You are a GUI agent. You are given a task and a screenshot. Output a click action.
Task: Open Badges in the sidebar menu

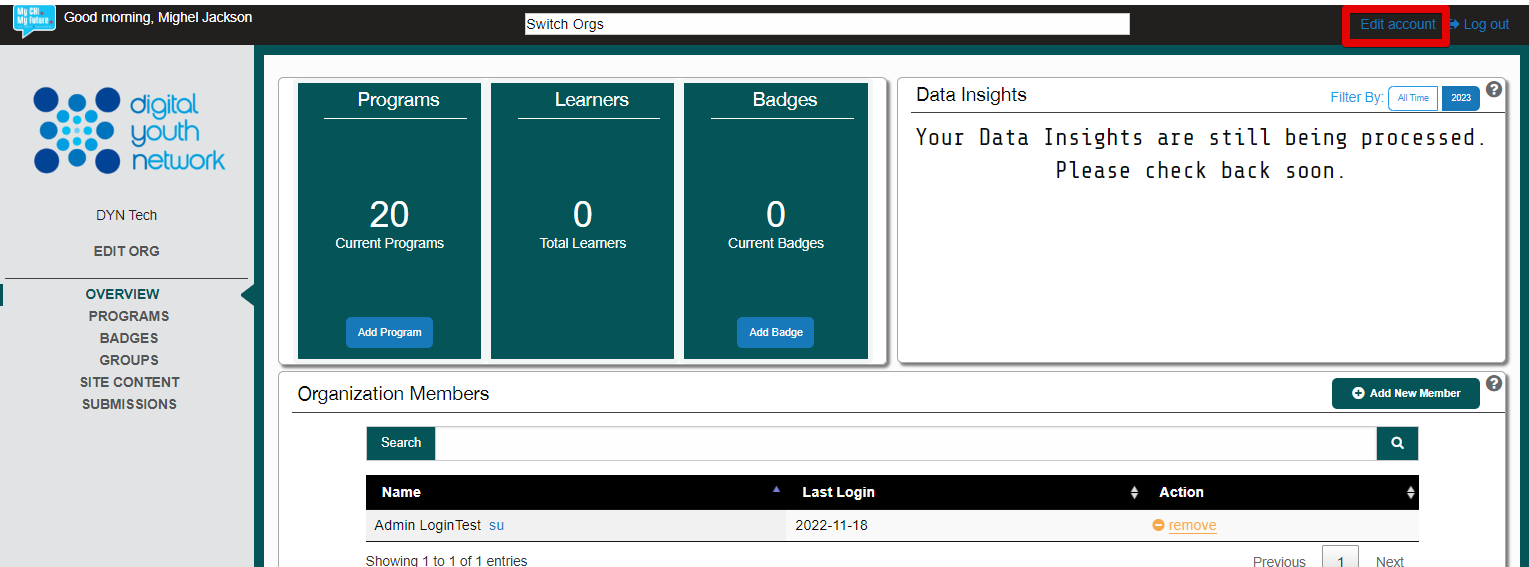pos(129,338)
